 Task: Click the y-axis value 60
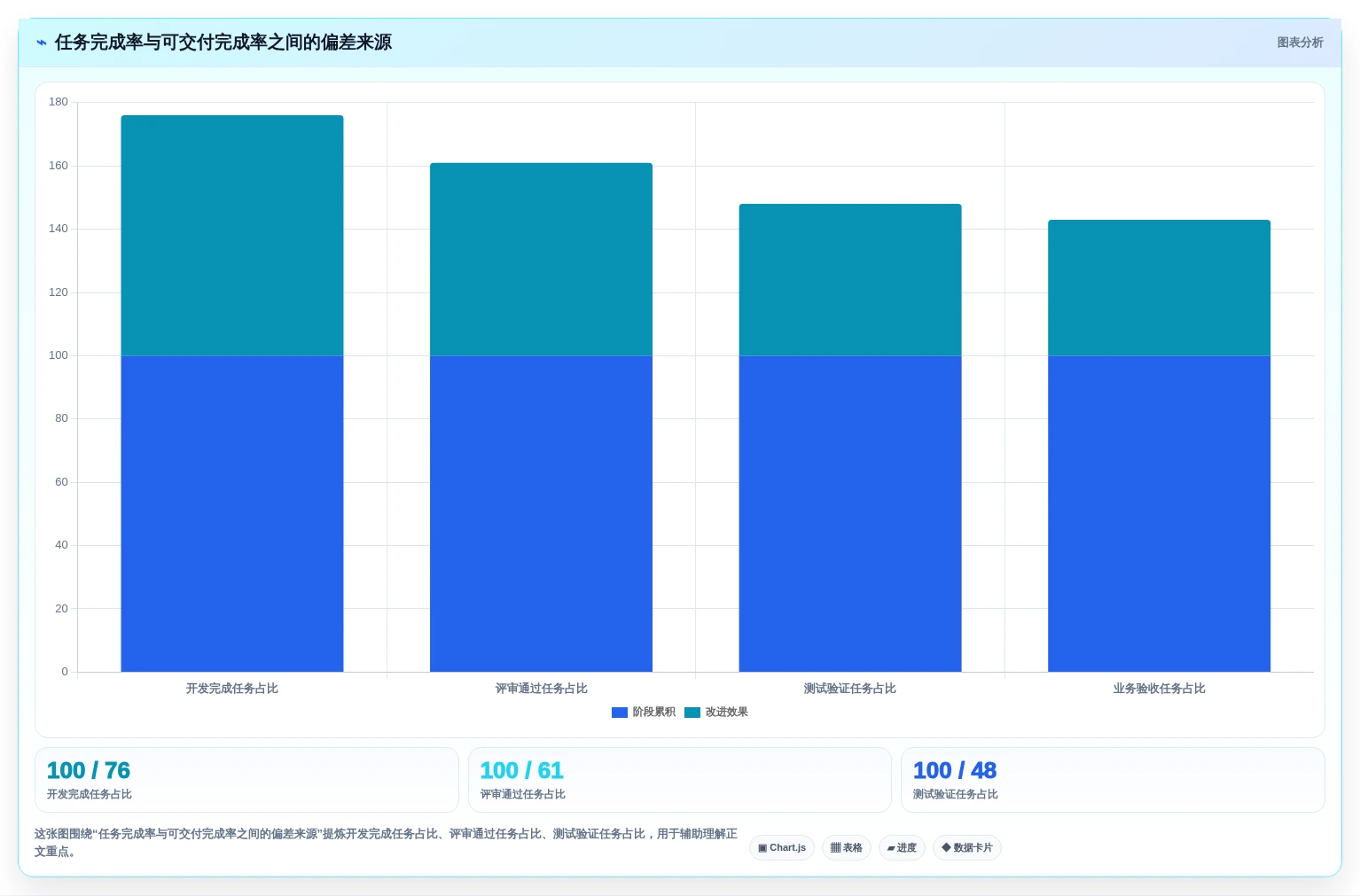(61, 482)
